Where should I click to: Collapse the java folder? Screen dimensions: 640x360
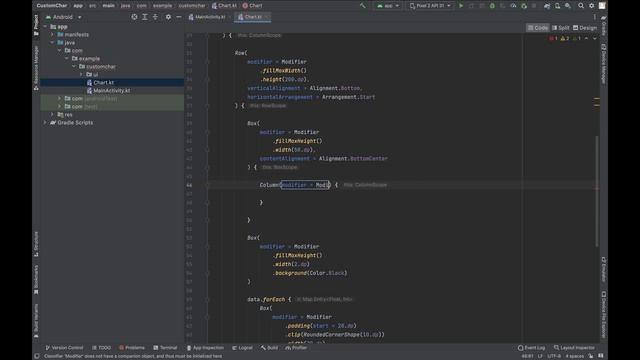(x=52, y=42)
